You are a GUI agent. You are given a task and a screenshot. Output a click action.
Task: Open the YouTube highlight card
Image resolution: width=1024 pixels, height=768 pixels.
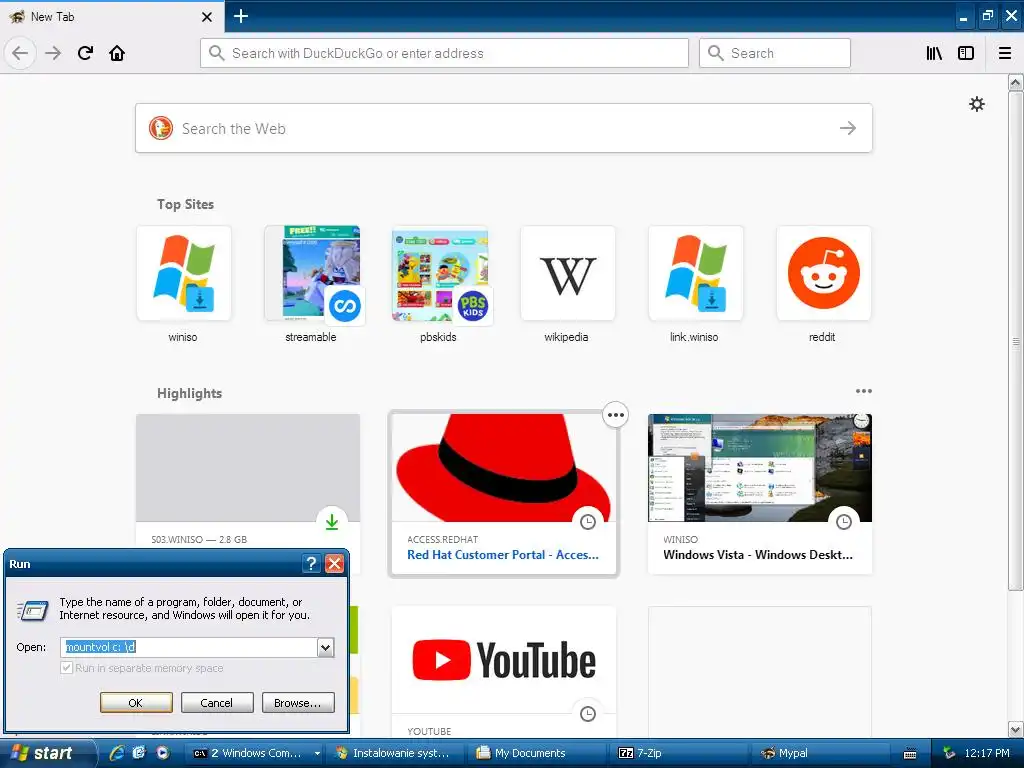504,671
